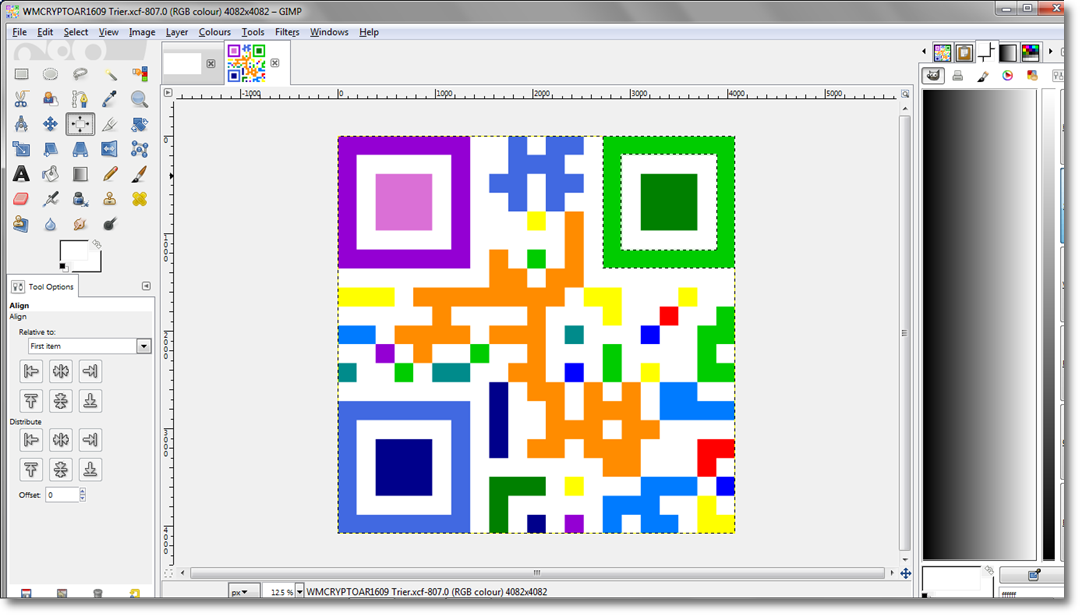
Task: Open the image menu button above the vertical ruler
Action: [168, 92]
